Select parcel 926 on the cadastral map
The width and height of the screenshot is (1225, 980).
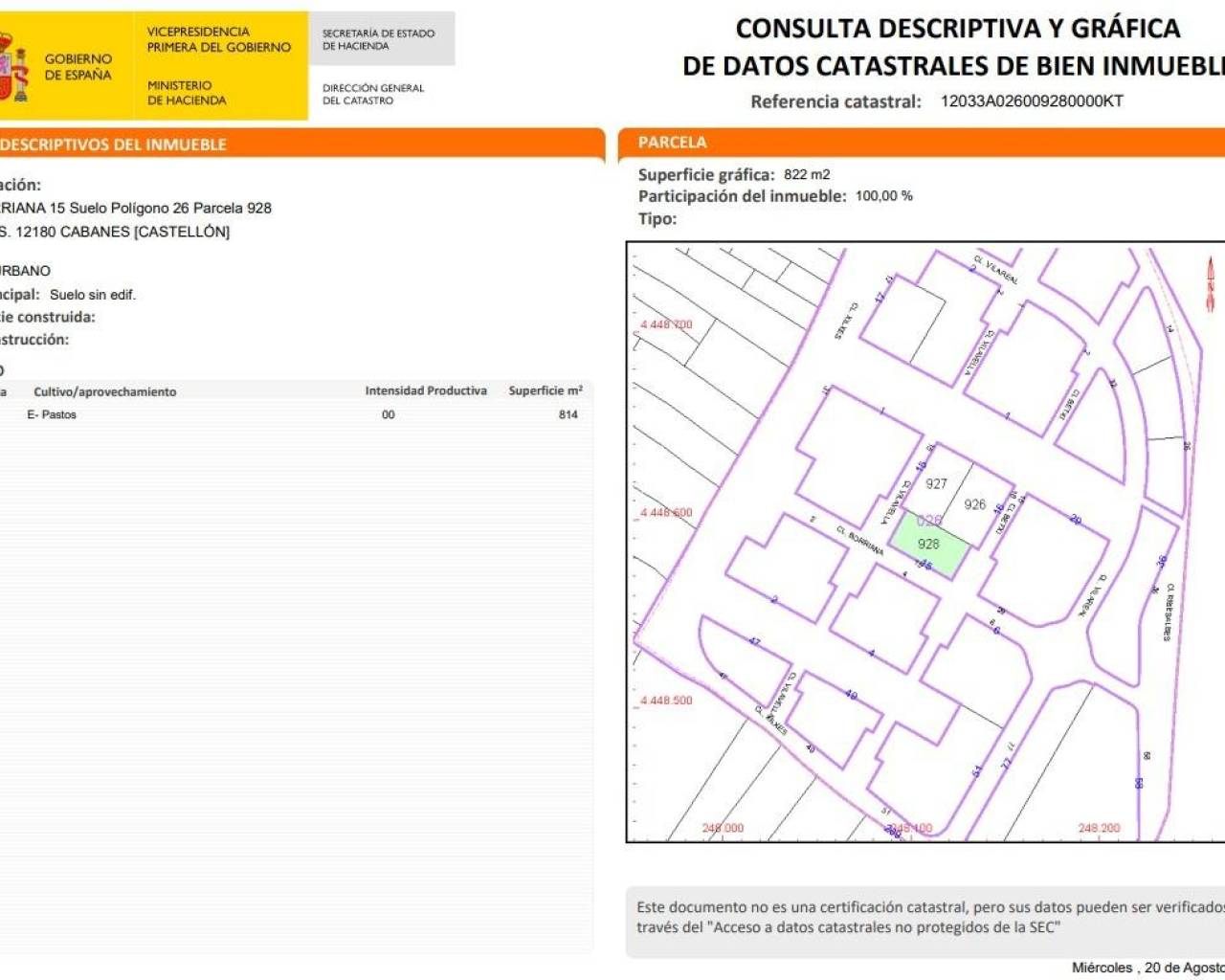pos(974,504)
